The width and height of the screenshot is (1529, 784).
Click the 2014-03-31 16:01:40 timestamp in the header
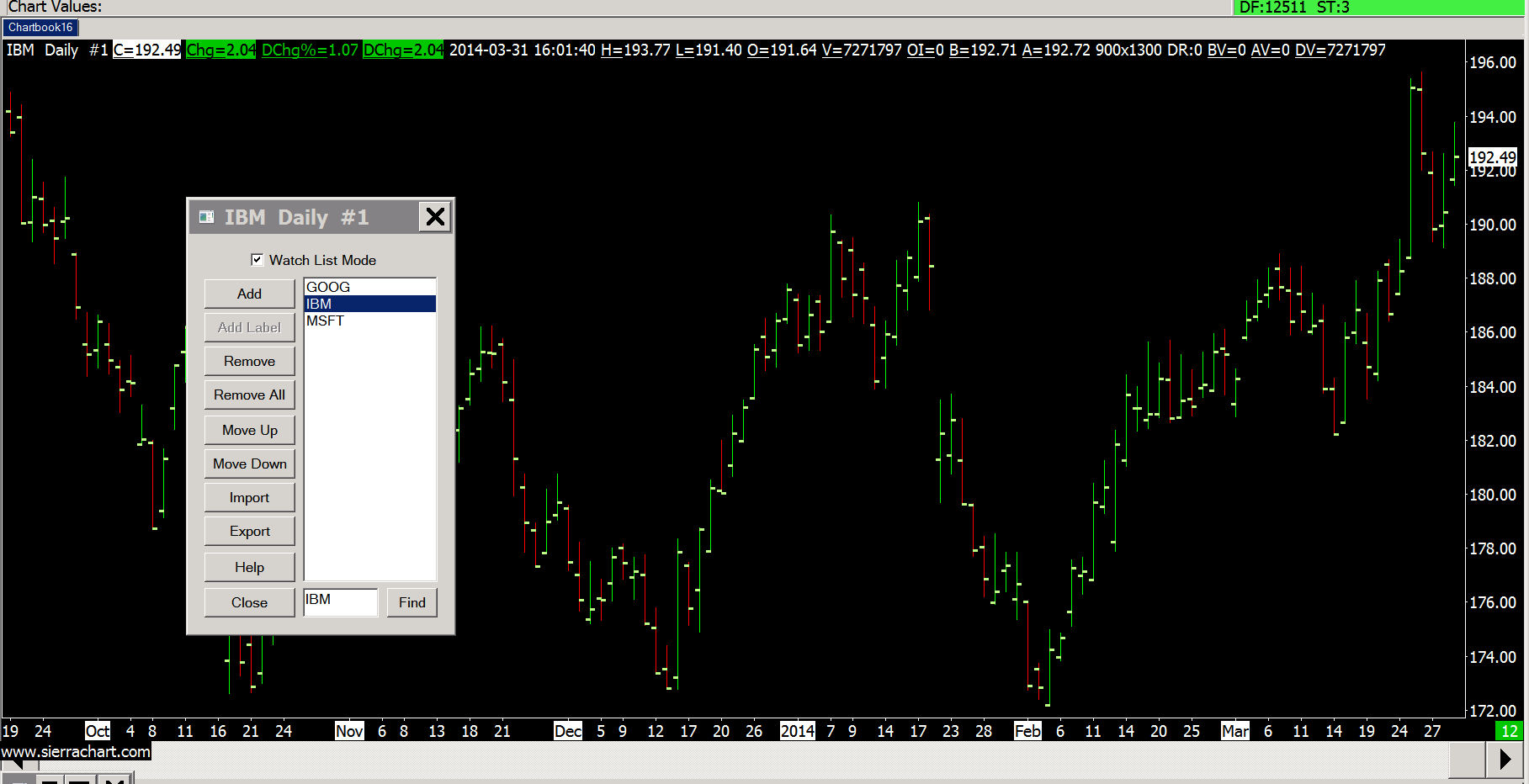tap(522, 50)
